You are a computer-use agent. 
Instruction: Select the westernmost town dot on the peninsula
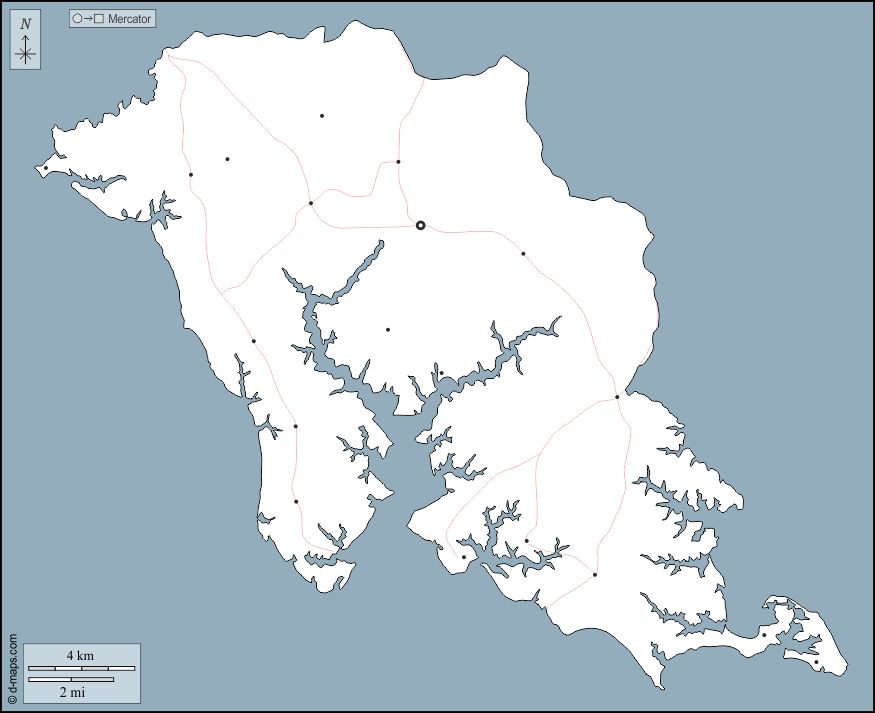point(45,168)
